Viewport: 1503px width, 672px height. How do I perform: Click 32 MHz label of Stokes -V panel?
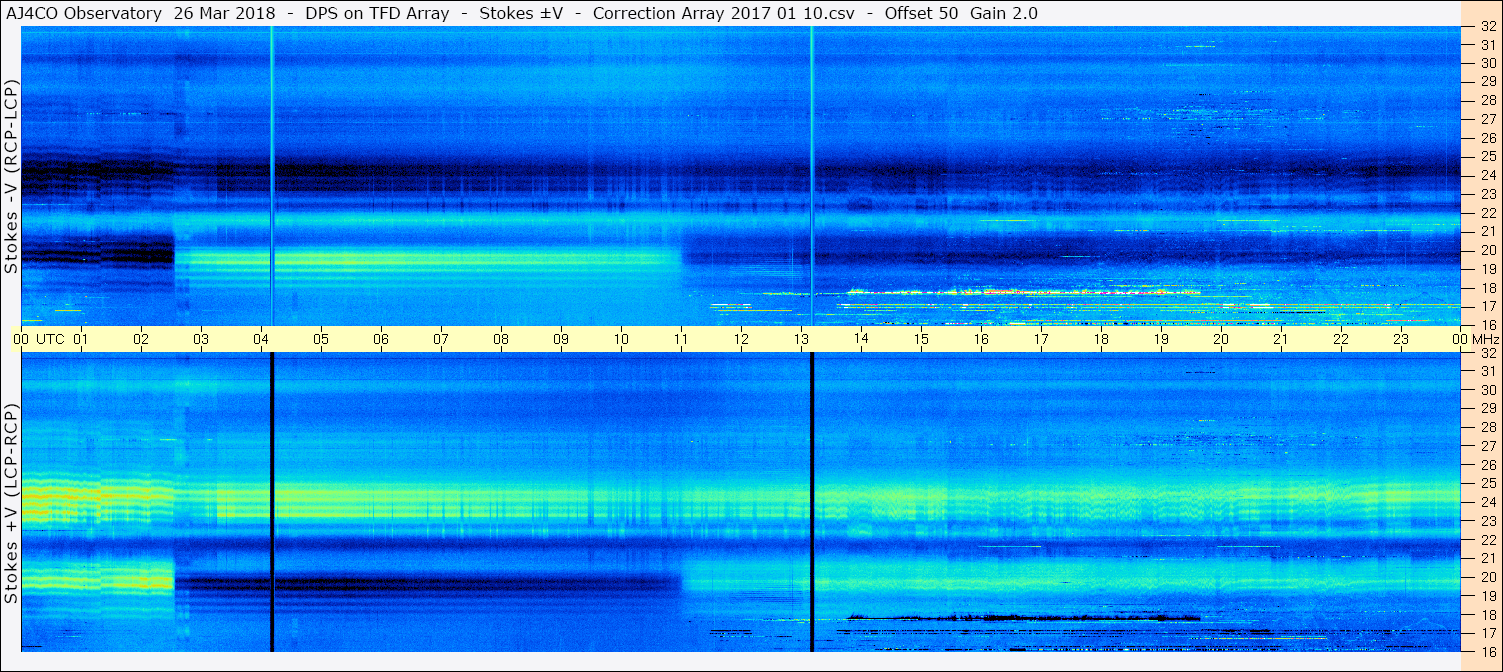tap(1487, 28)
